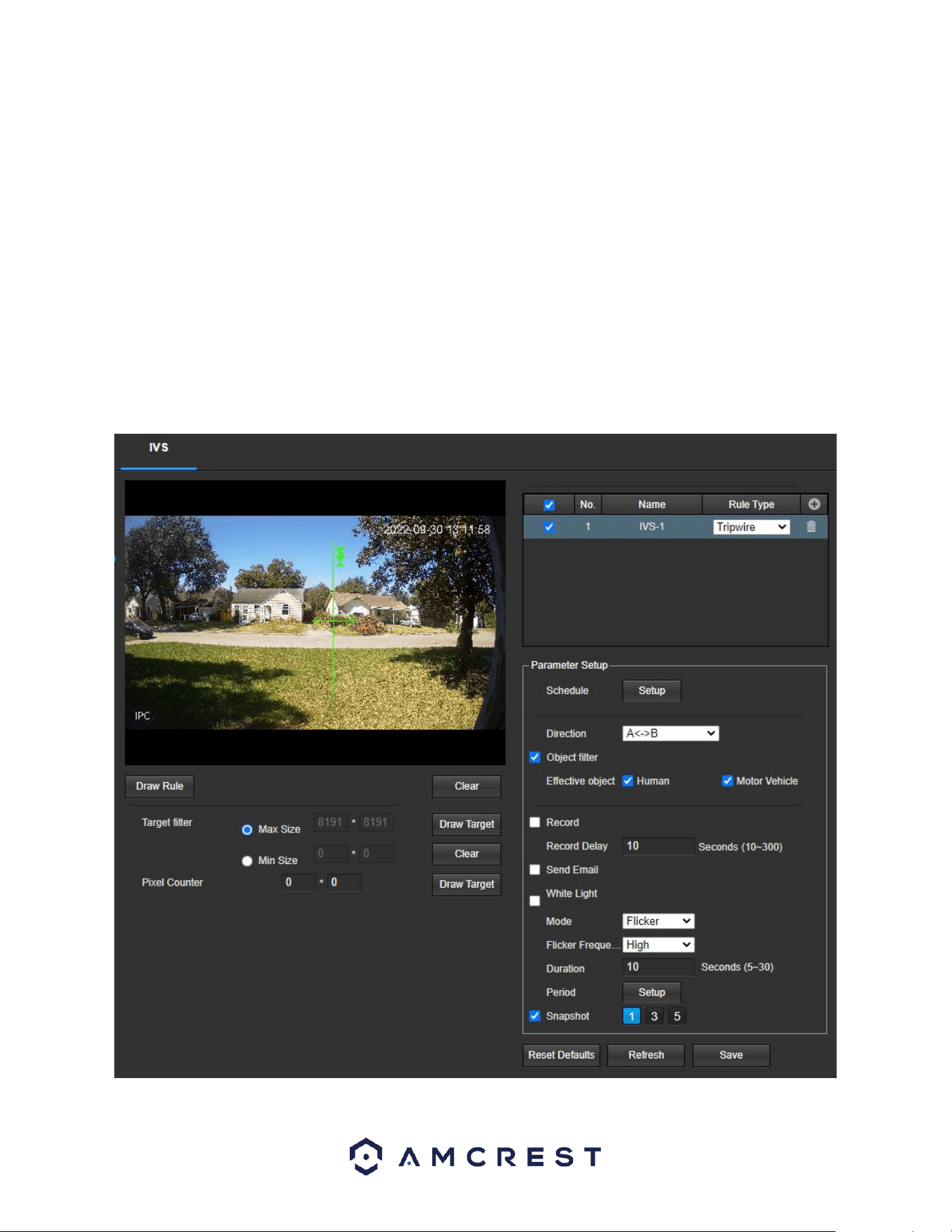The height and width of the screenshot is (1232, 952).
Task: Select the Min Size radio button
Action: (x=247, y=861)
